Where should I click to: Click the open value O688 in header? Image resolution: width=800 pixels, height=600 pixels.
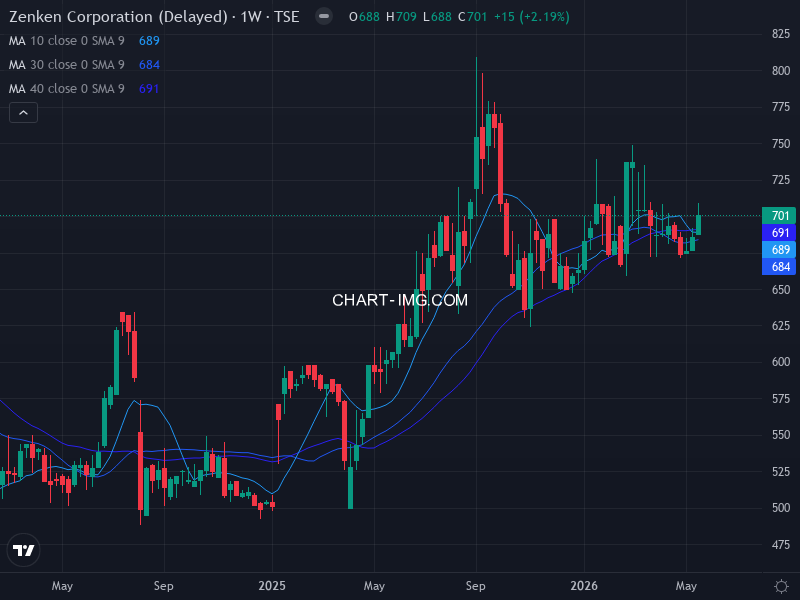[364, 17]
